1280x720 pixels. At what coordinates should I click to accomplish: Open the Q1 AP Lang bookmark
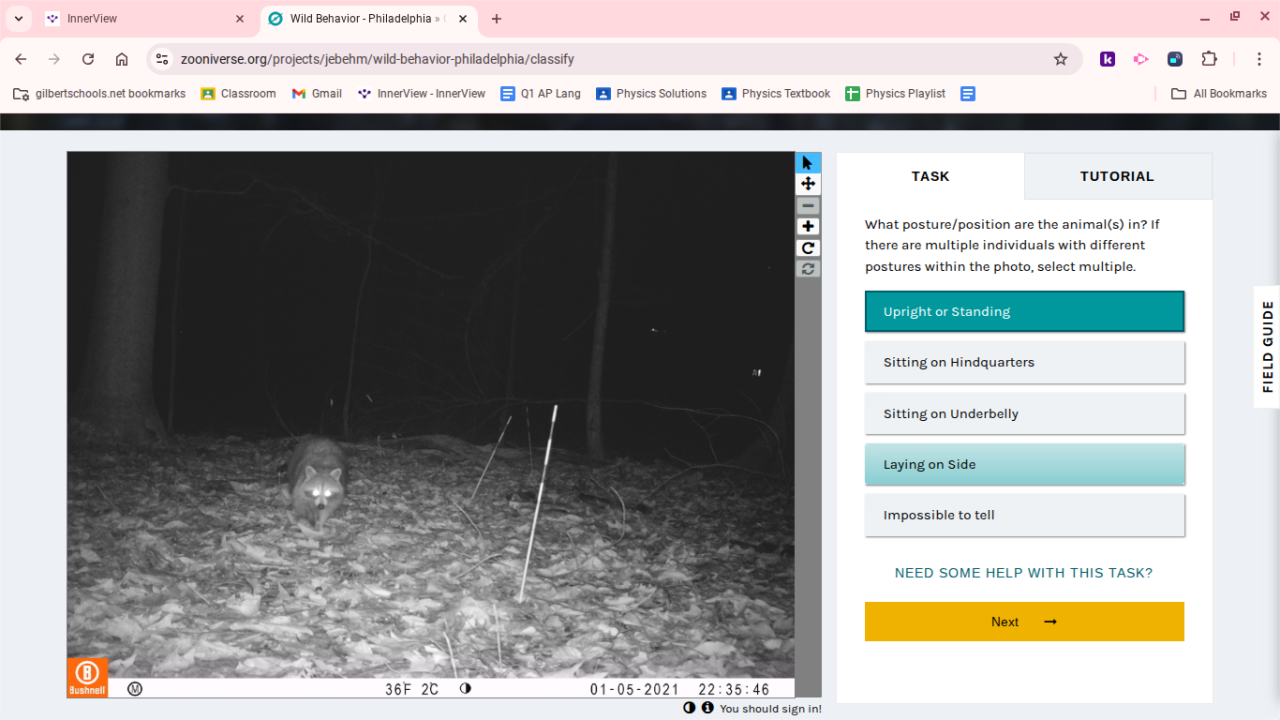[540, 94]
